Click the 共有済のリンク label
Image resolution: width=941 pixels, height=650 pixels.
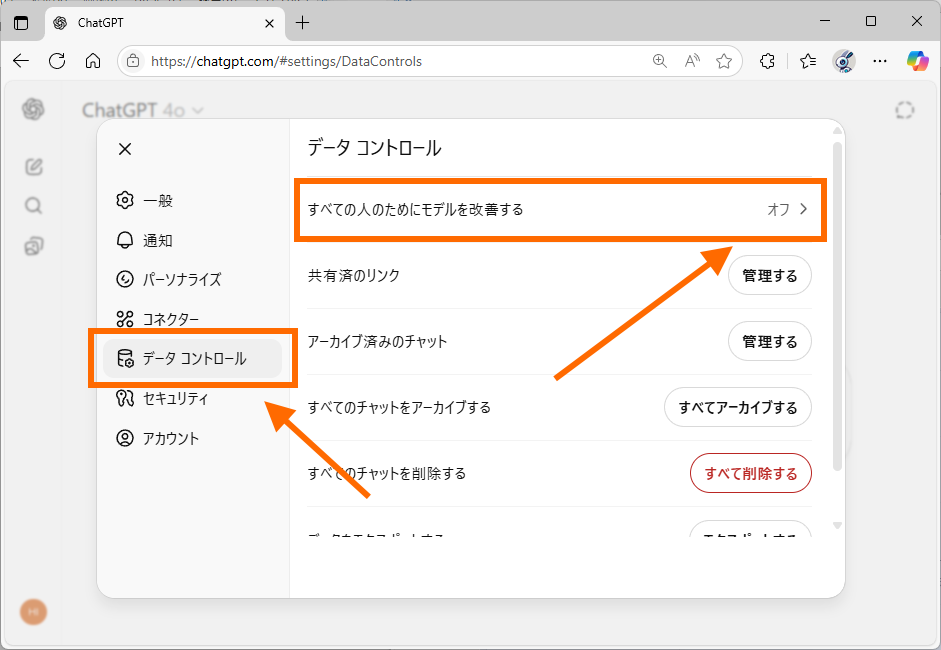coord(353,275)
